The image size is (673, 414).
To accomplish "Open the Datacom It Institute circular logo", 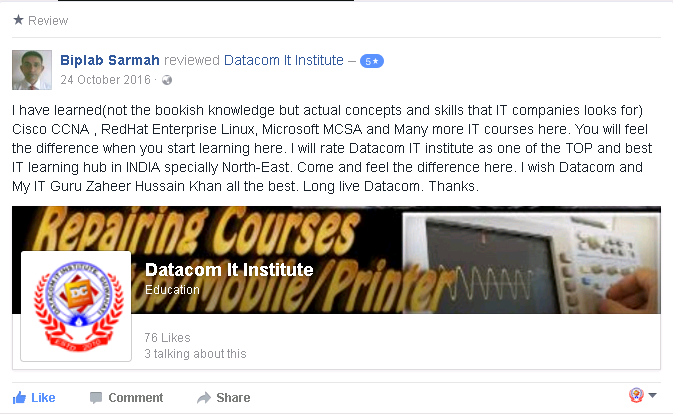I will 76,306.
